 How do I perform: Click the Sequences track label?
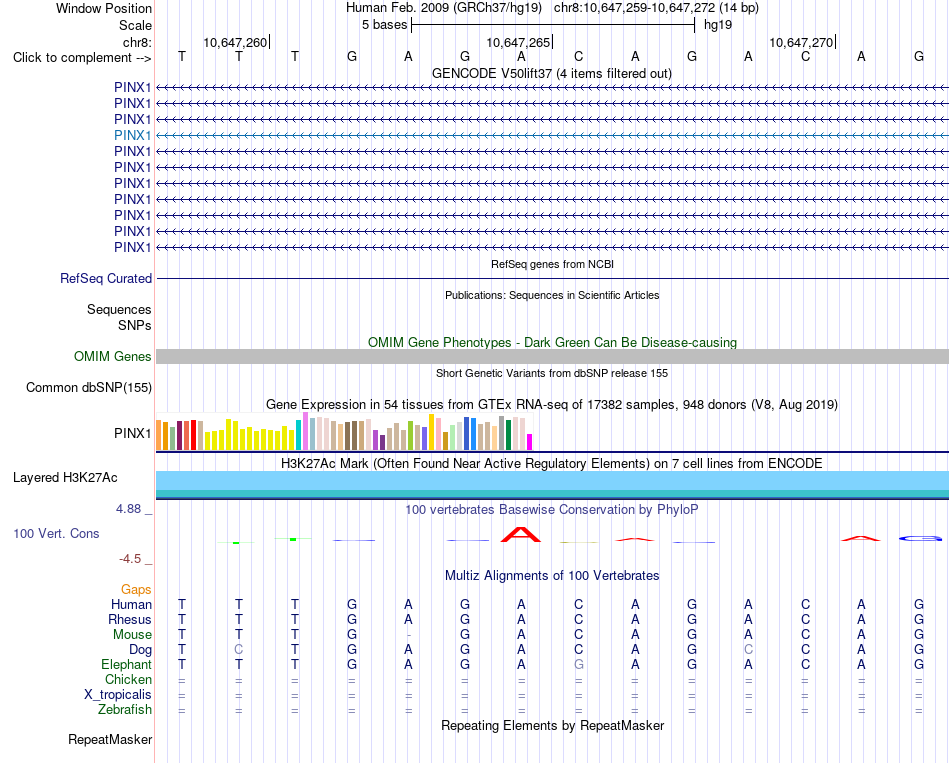point(119,310)
